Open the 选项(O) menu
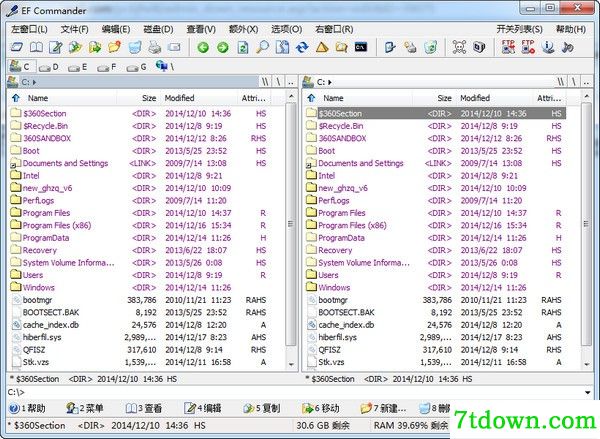600x439 pixels. point(287,29)
